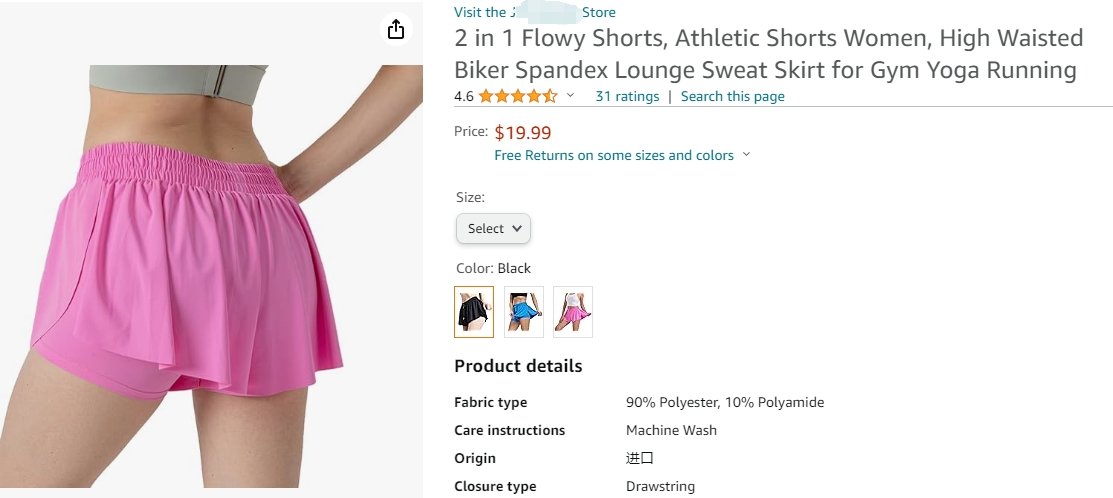The width and height of the screenshot is (1113, 498).
Task: Open the 31 ratings link
Action: pos(627,96)
